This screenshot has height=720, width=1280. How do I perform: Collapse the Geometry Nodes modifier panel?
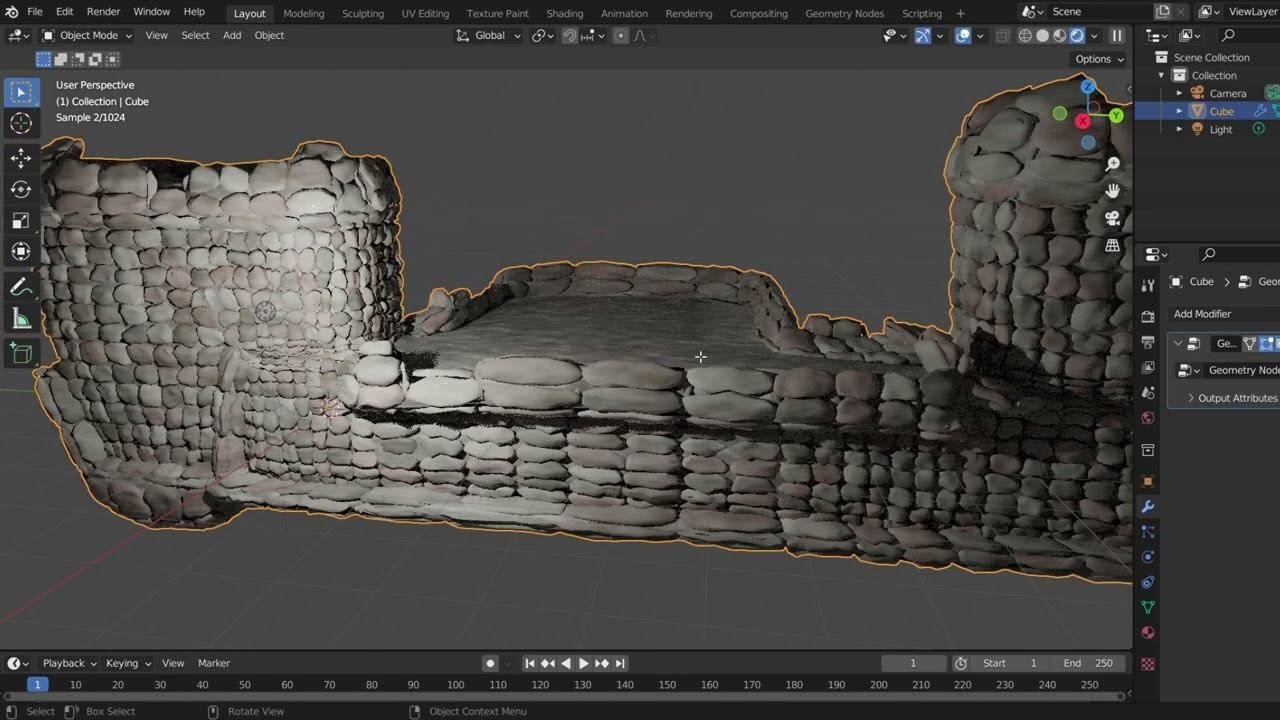[x=1178, y=344]
